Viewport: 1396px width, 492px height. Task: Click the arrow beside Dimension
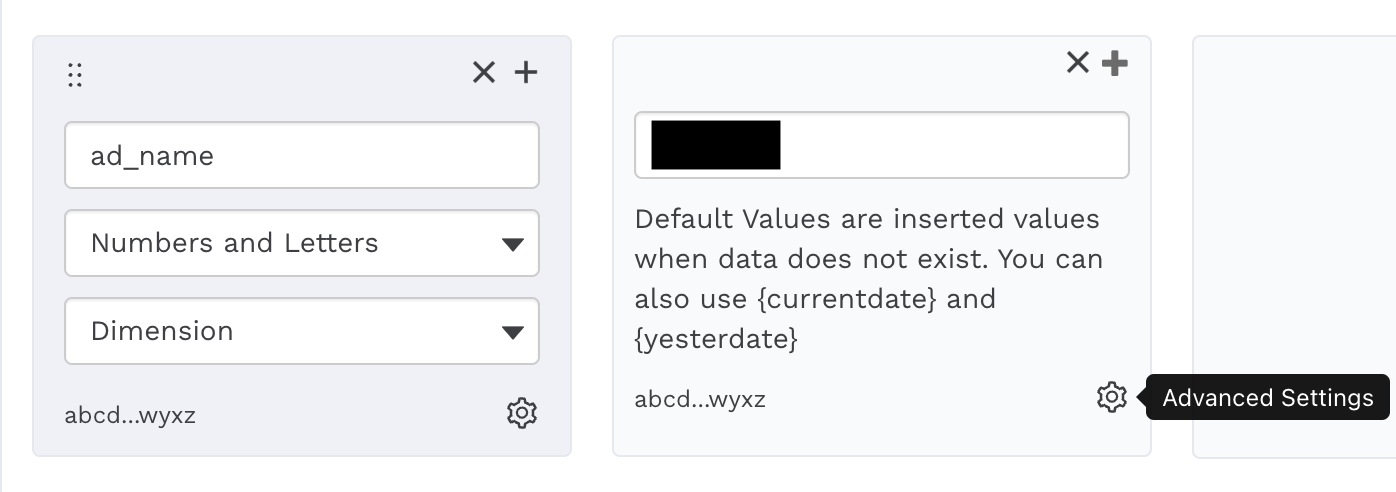pos(512,332)
